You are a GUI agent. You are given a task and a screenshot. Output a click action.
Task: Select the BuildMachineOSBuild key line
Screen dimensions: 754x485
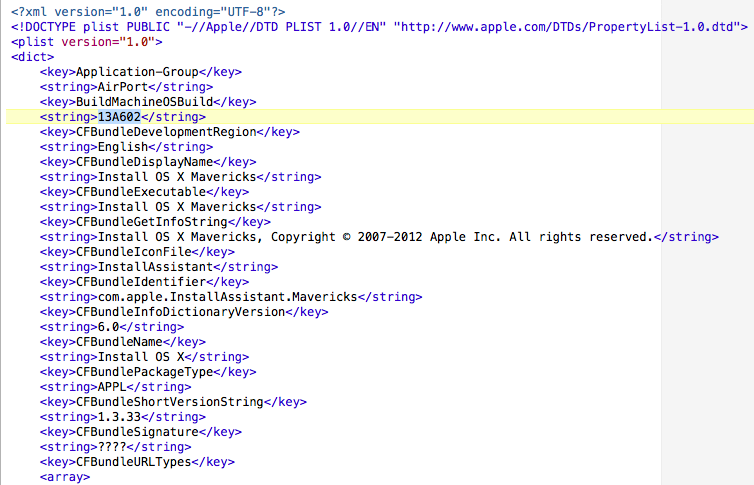click(x=148, y=101)
